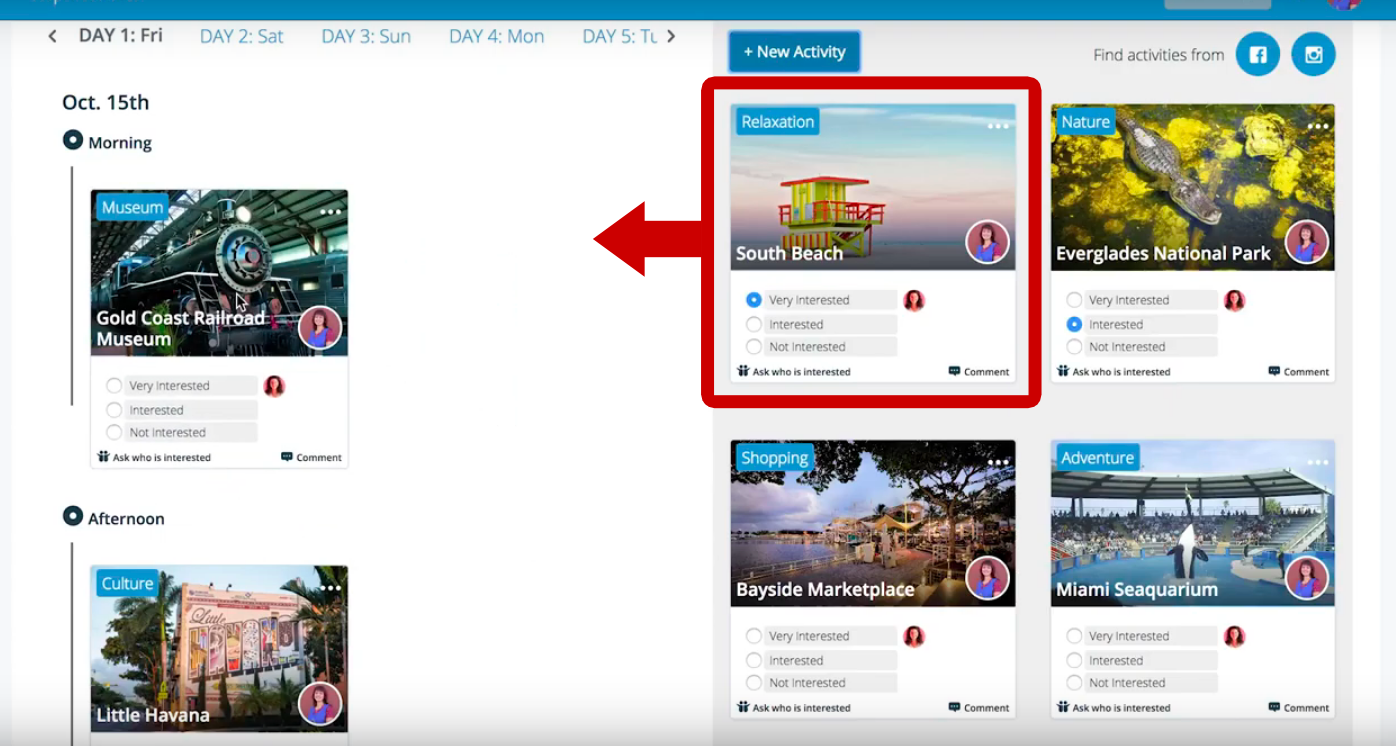Select Interested for Miami Seaquarium

[1074, 660]
